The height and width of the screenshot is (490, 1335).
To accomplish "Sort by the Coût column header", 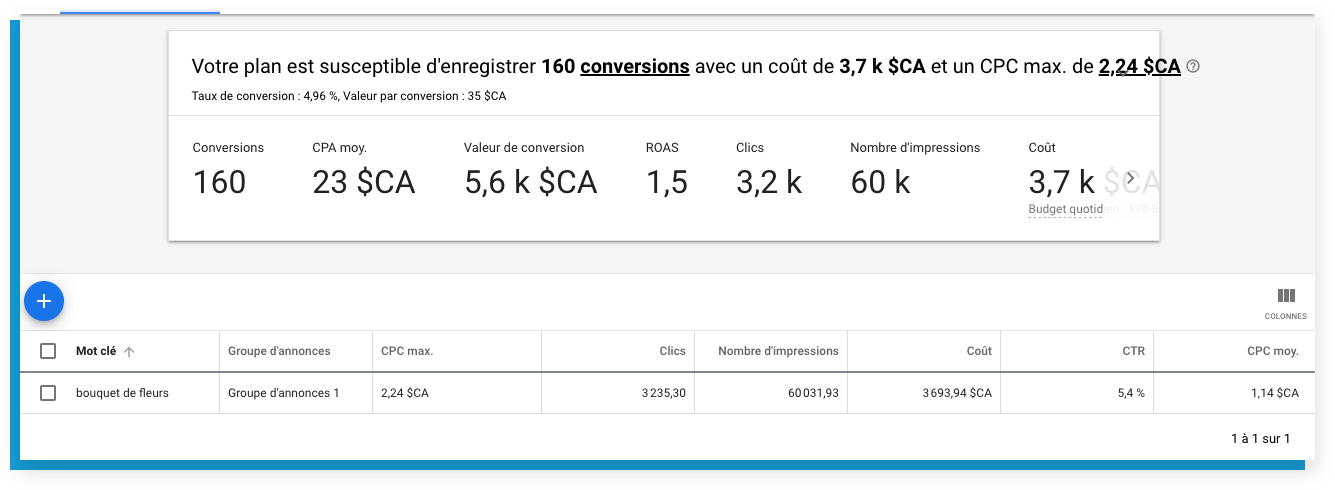I will tap(979, 351).
